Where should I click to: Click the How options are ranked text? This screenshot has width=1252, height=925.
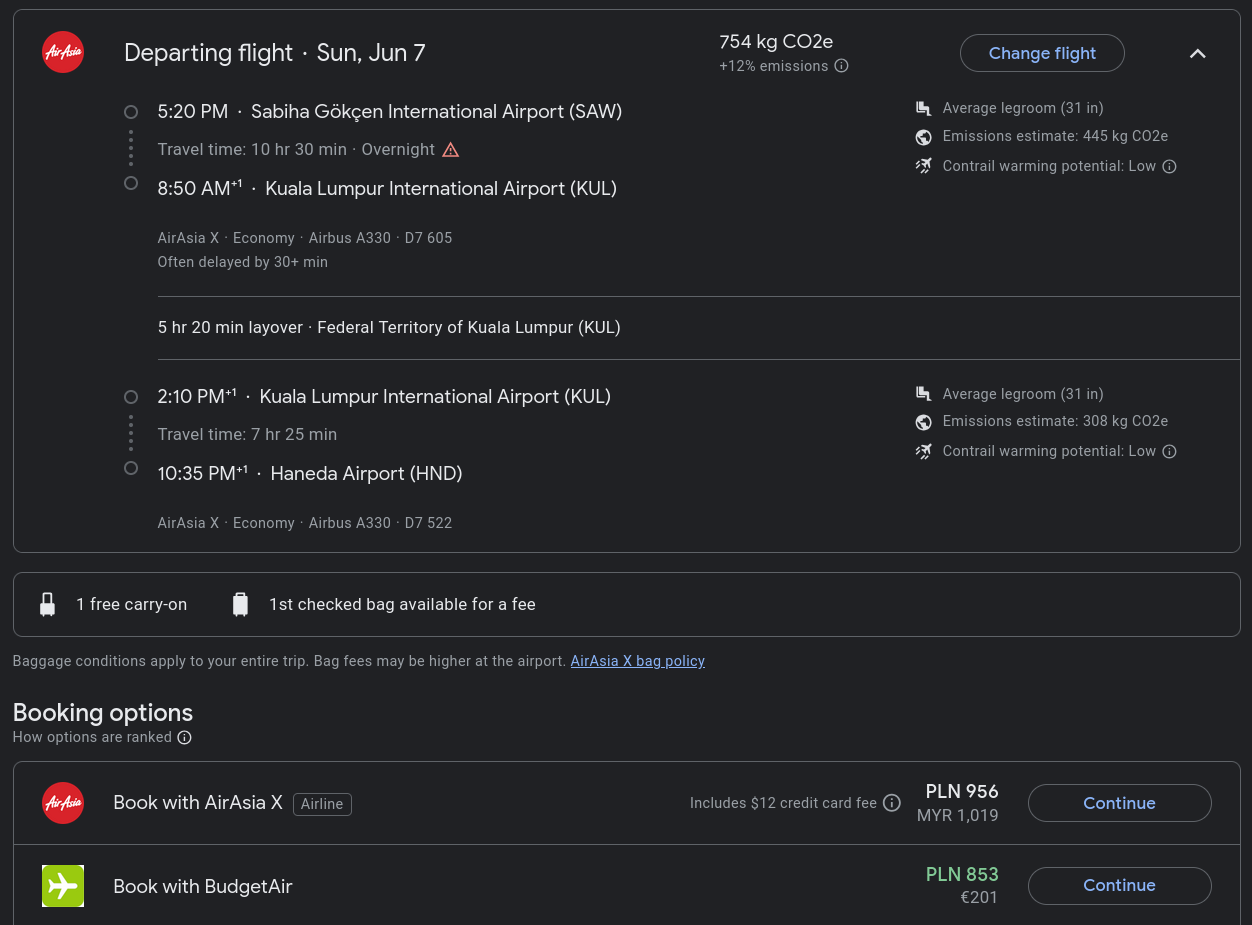tap(92, 737)
